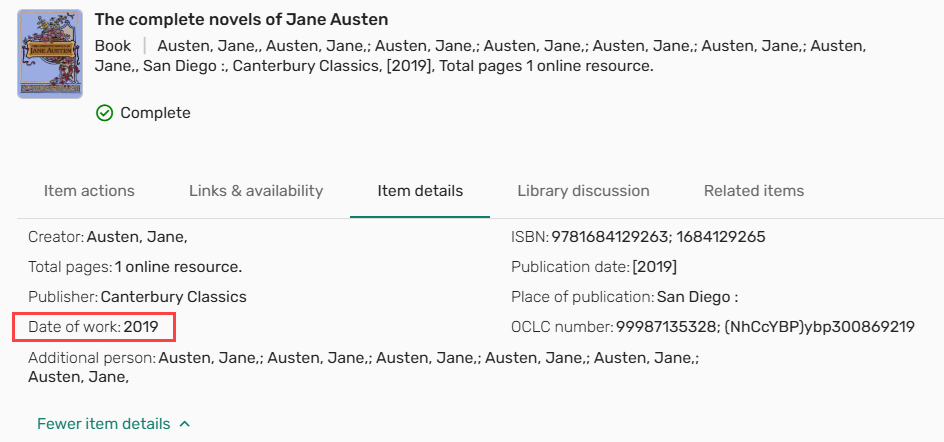944x442 pixels.
Task: Switch to Links & availability tab
Action: (256, 191)
